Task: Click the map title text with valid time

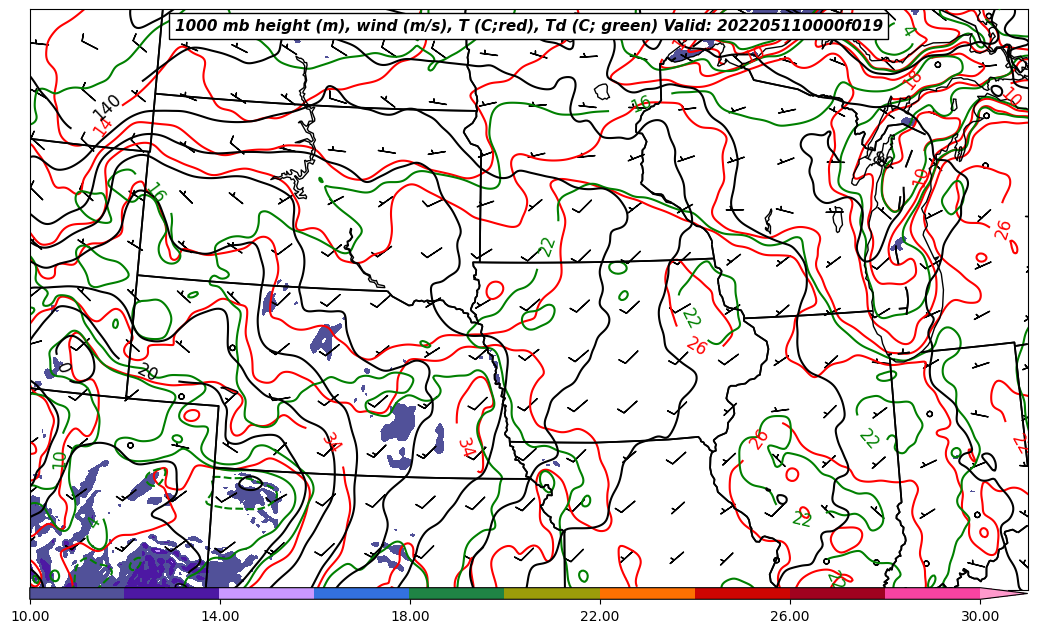Action: [x=528, y=25]
